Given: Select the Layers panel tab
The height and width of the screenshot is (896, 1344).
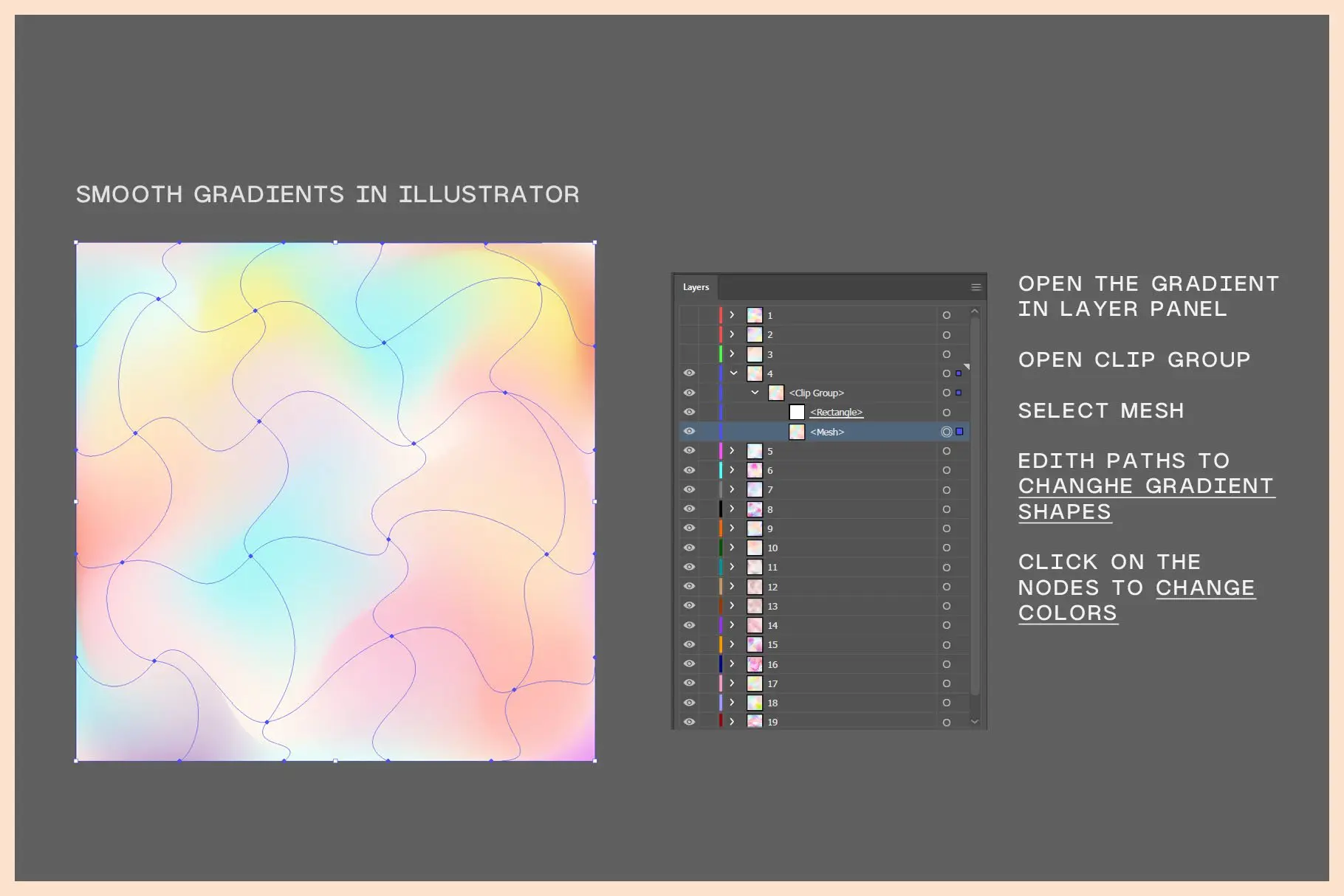Looking at the screenshot, I should coord(696,287).
